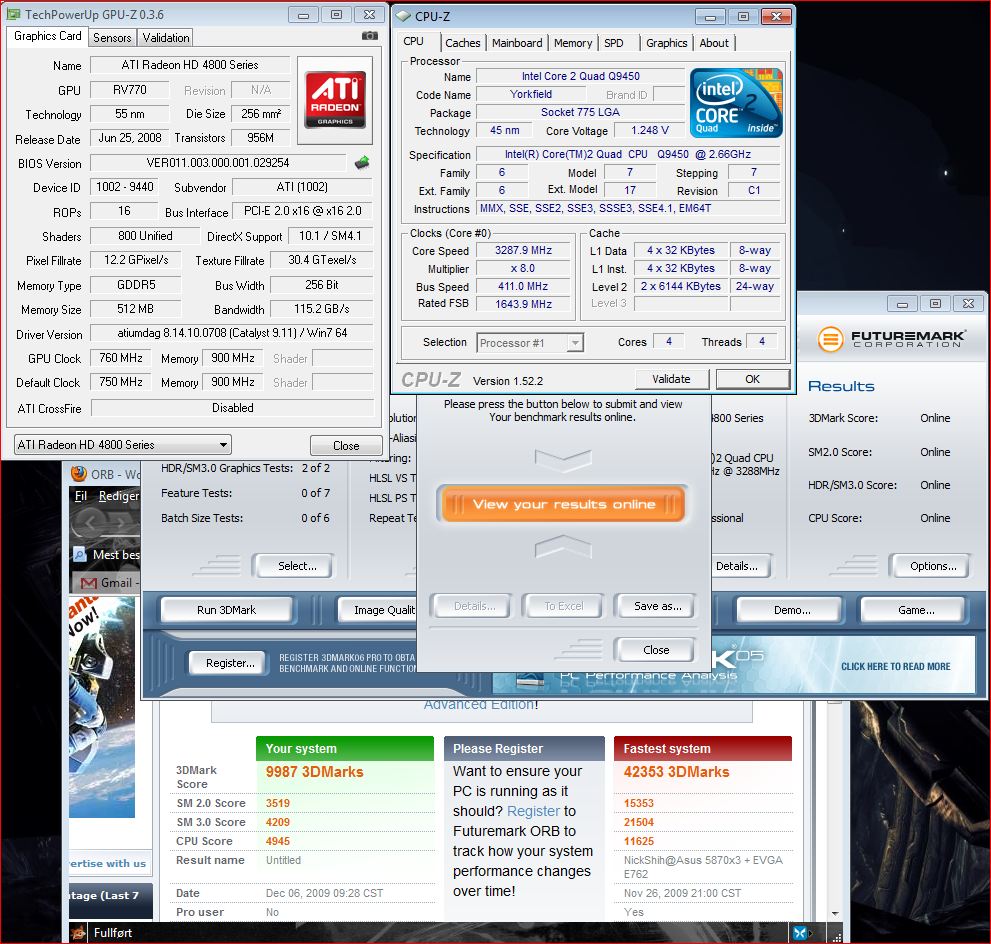The height and width of the screenshot is (944, 991).
Task: Click the Rated FSB 1643.9 MHz value
Action: click(523, 304)
